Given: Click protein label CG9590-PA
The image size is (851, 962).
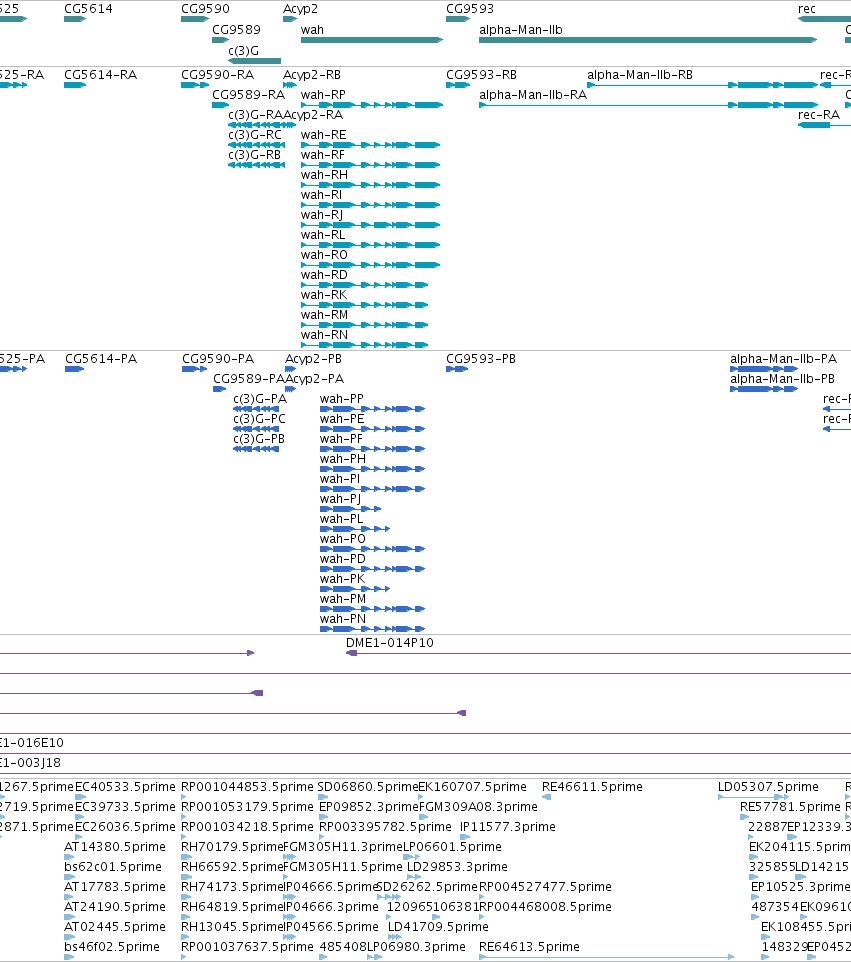Looking at the screenshot, I should (x=218, y=359).
